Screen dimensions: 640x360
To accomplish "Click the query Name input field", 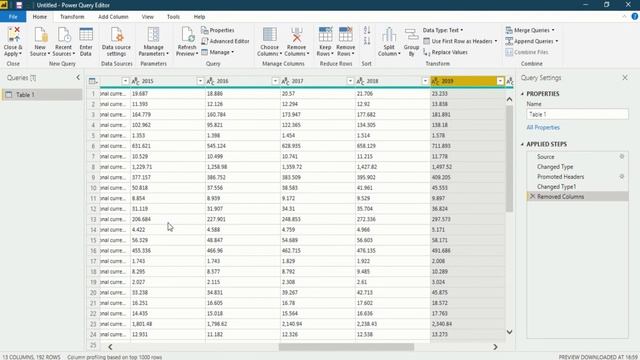I will [577, 114].
